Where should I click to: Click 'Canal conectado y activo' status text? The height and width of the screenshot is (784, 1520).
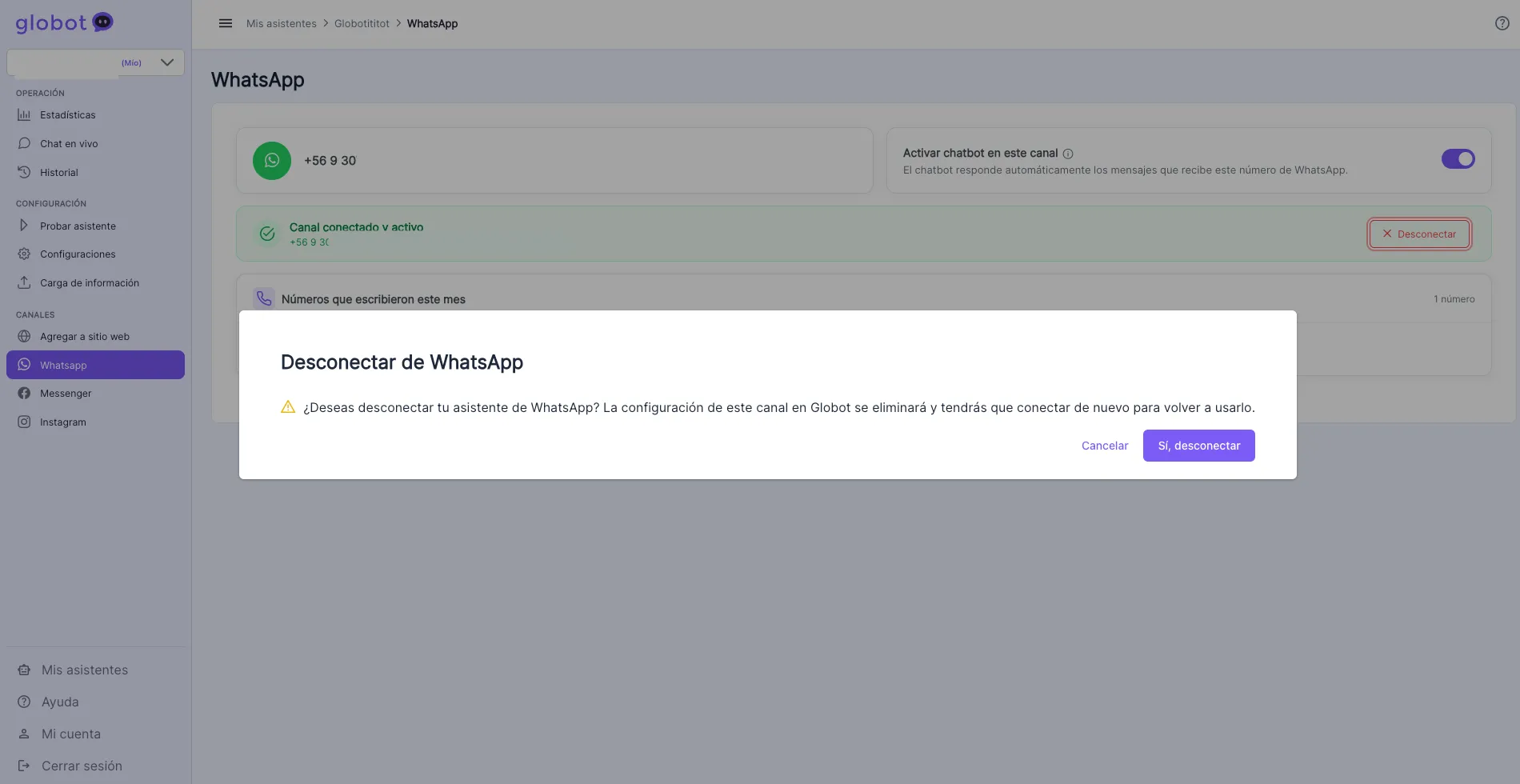(356, 227)
